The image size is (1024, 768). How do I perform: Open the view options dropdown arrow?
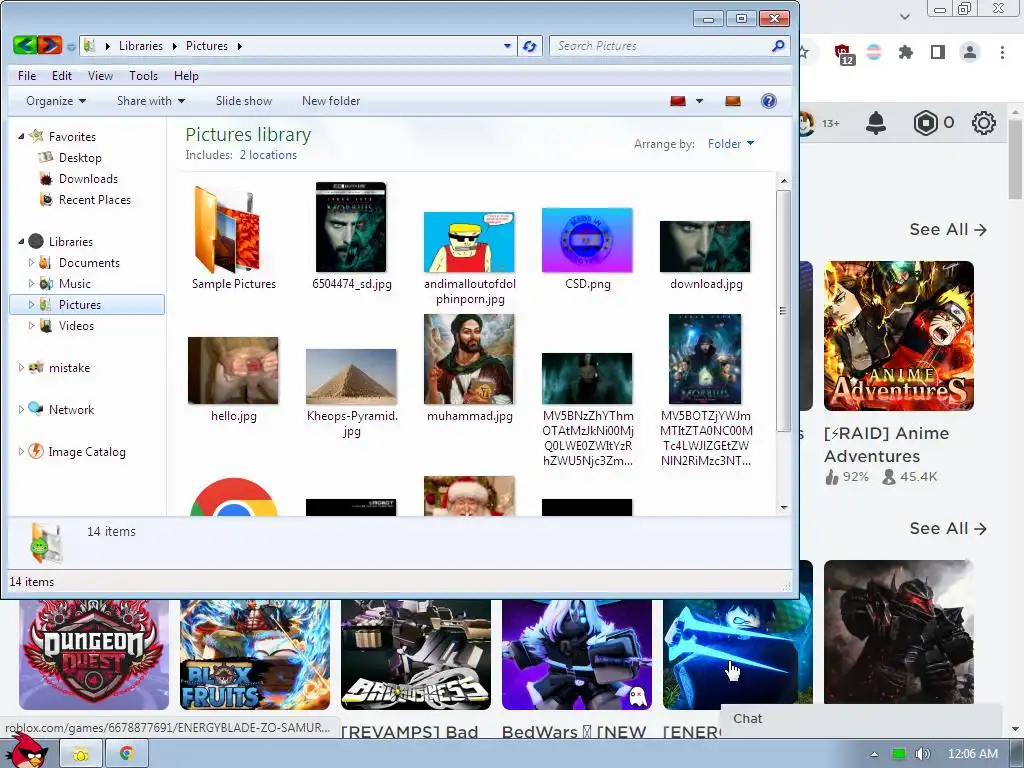click(699, 101)
